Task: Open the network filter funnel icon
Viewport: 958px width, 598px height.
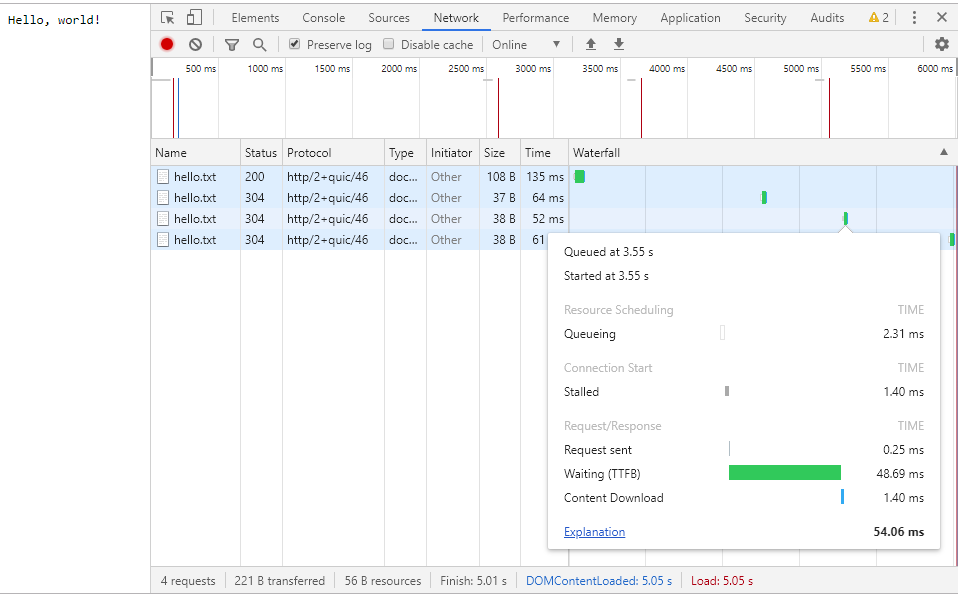Action: pos(232,45)
